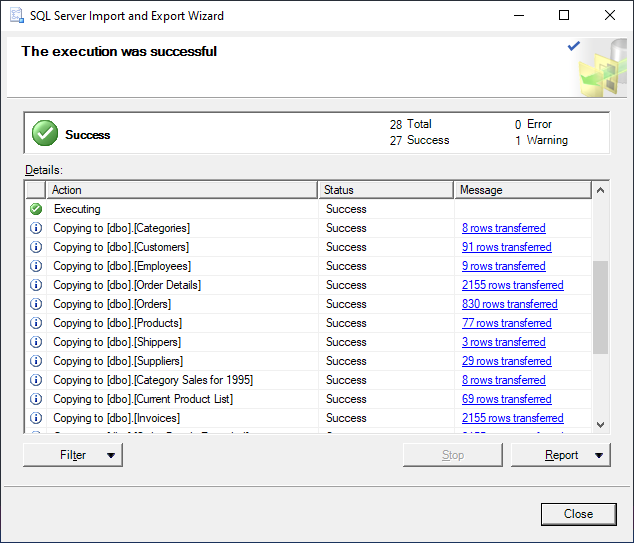The image size is (634, 543).
Task: Minimize the Import and Export Wizard window
Action: click(519, 15)
